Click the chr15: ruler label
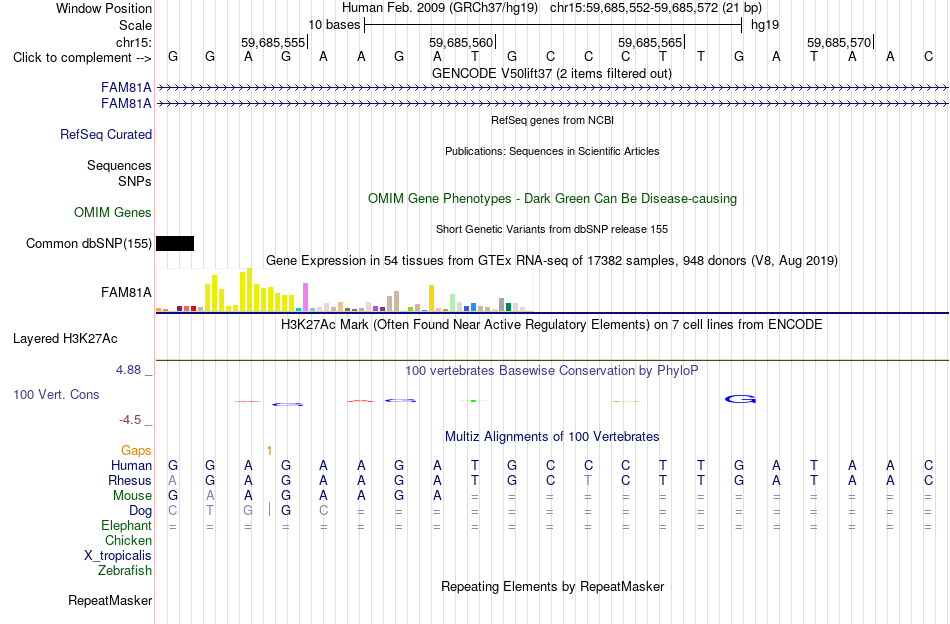The image size is (950, 624). coord(133,42)
